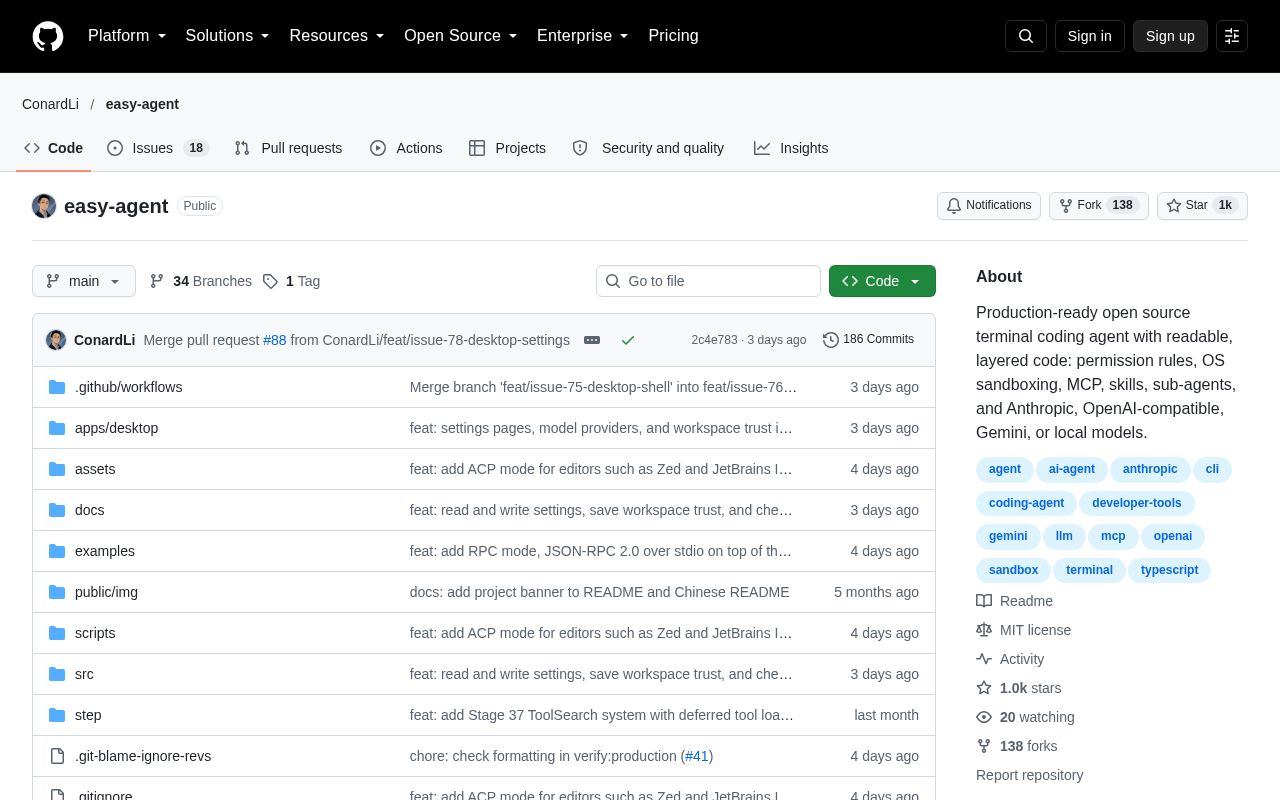Expand the Resources menu
This screenshot has height=800, width=1280.
(337, 36)
